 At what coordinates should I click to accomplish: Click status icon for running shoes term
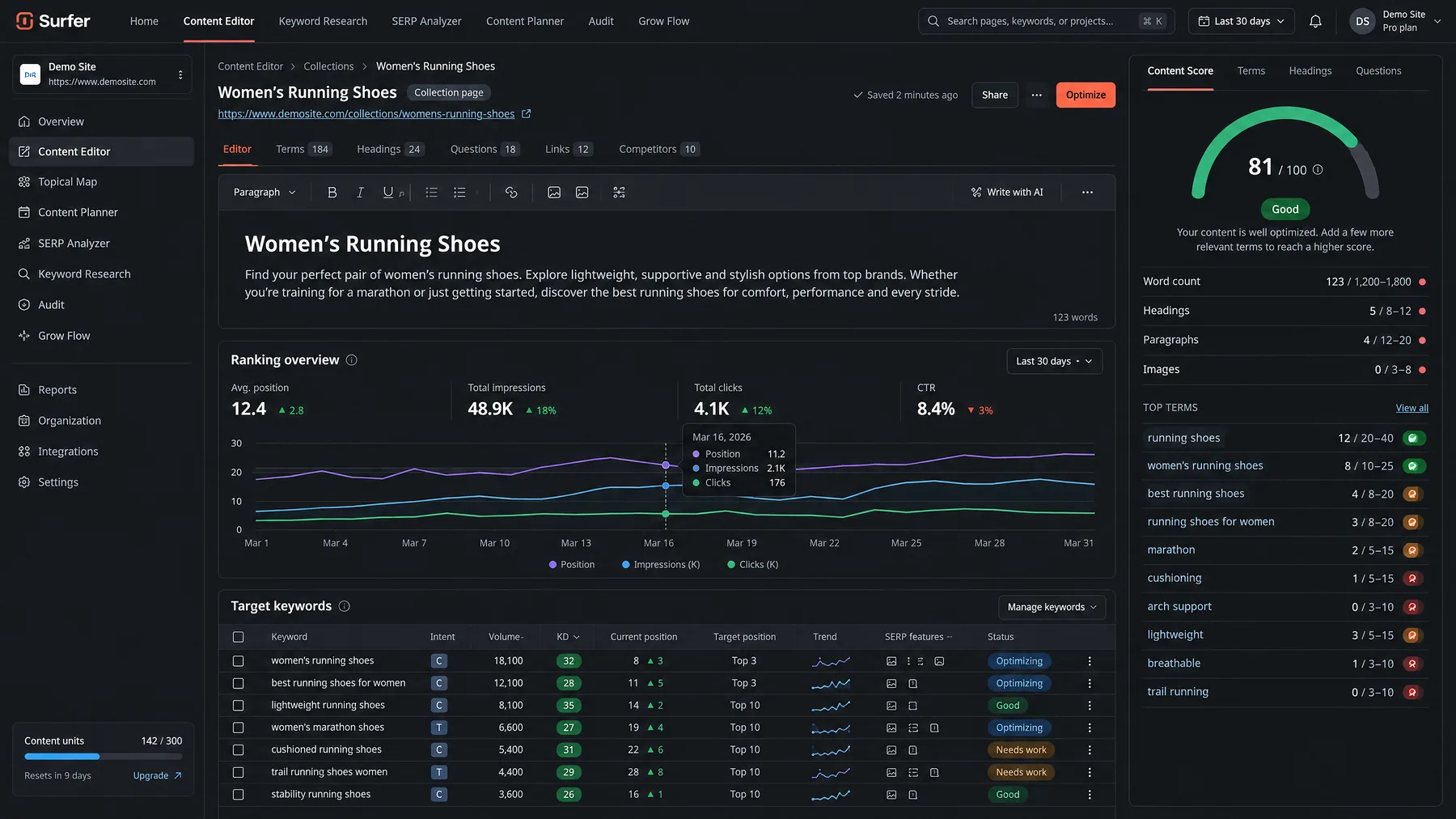click(1413, 439)
